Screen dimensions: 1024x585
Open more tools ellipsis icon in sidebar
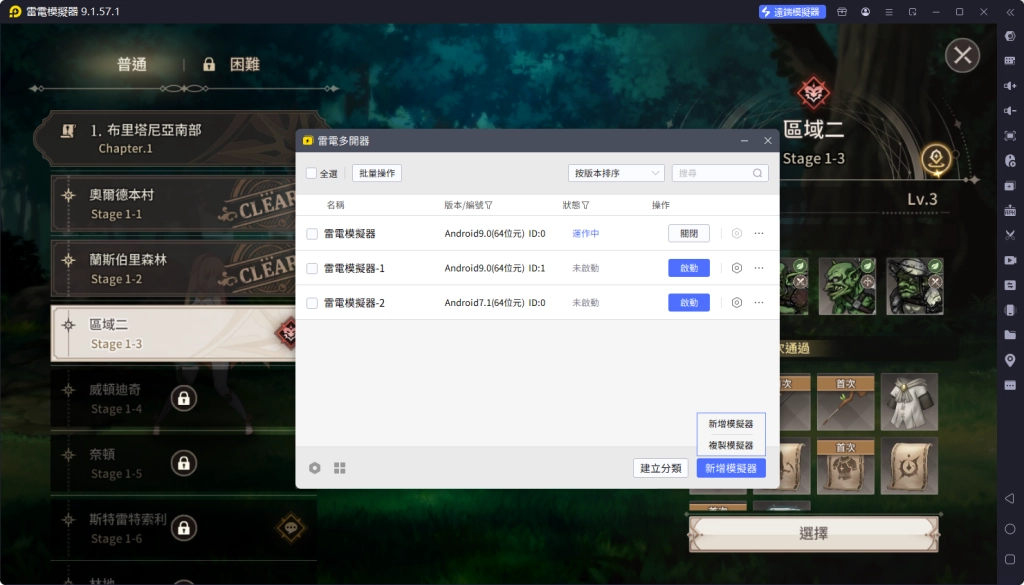pyautogui.click(x=1010, y=385)
